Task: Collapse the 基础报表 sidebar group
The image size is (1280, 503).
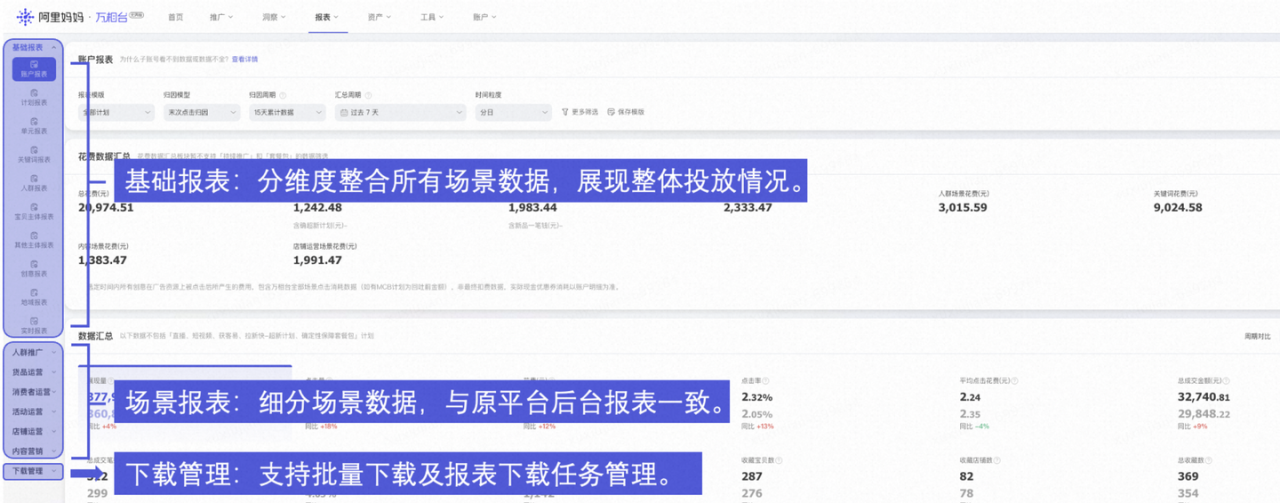Action: [x=54, y=47]
